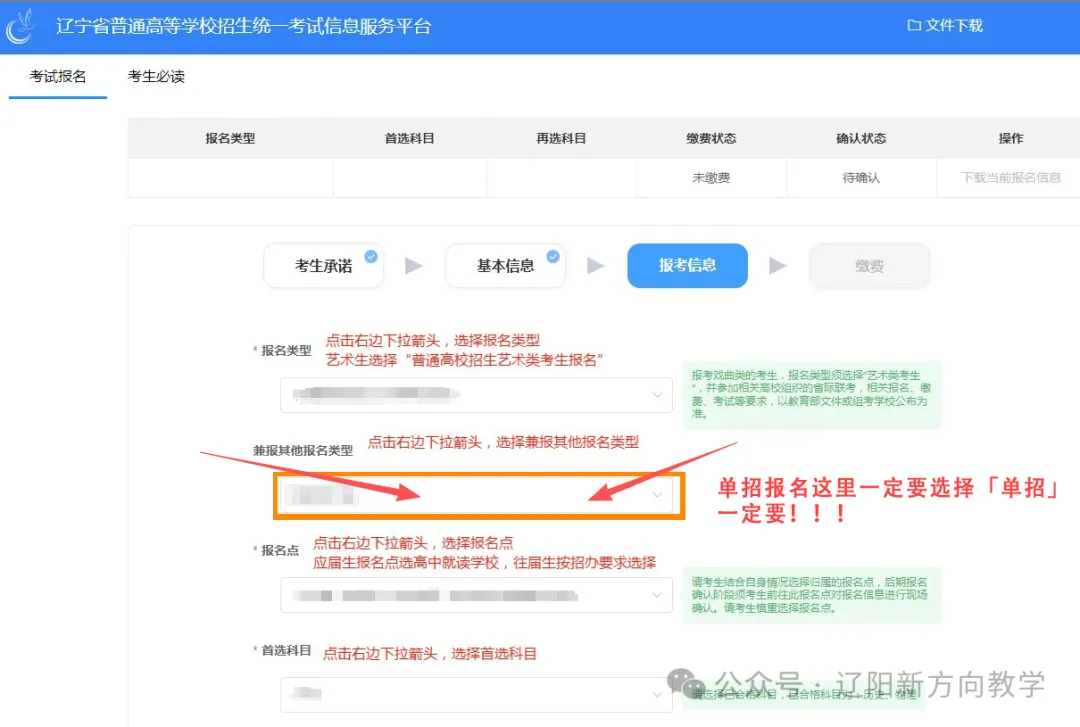Expand the 报名类型 chevron arrow
Screen dimensions: 1080x727
657,395
